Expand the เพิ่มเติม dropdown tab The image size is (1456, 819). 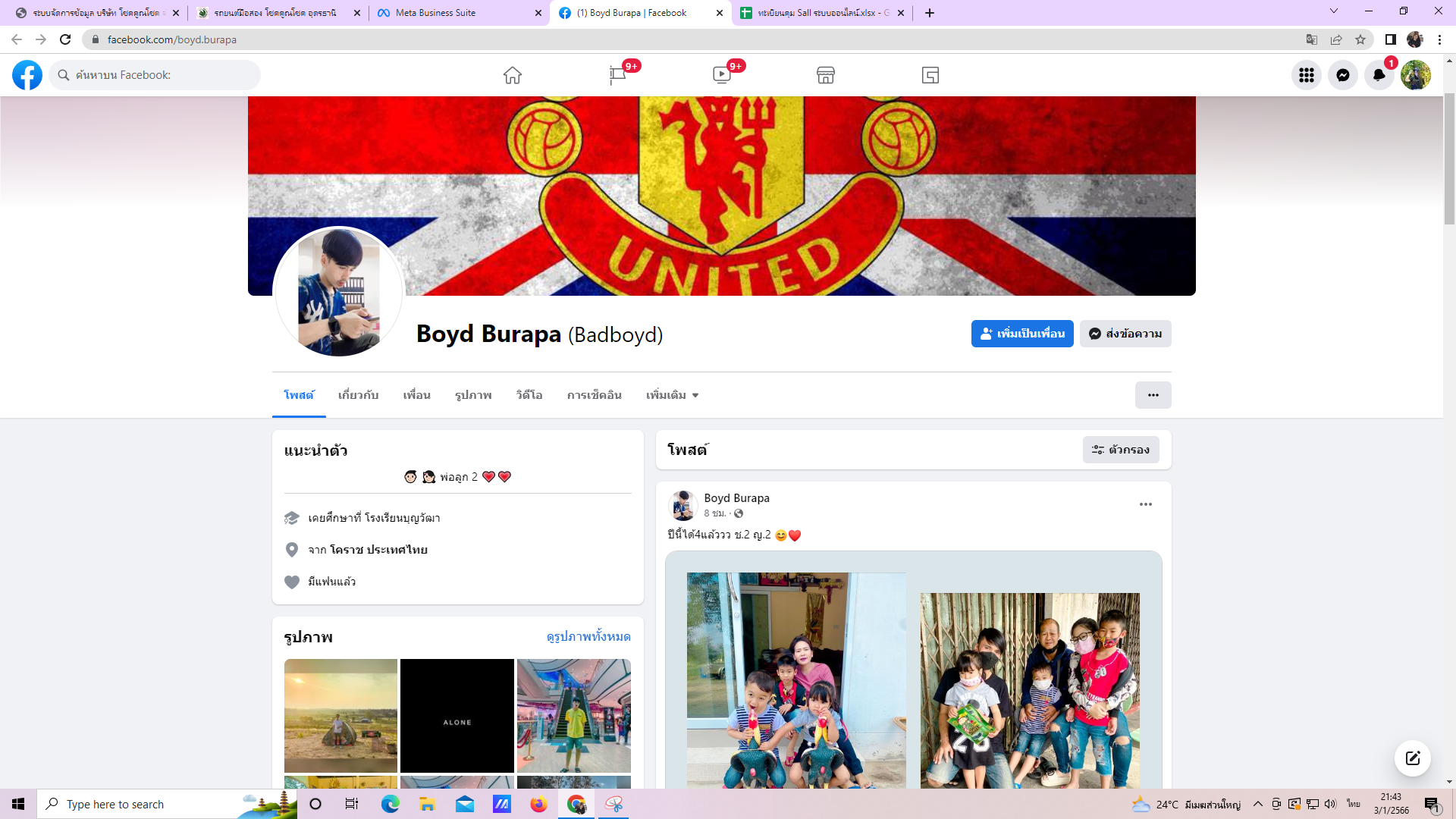tap(672, 395)
